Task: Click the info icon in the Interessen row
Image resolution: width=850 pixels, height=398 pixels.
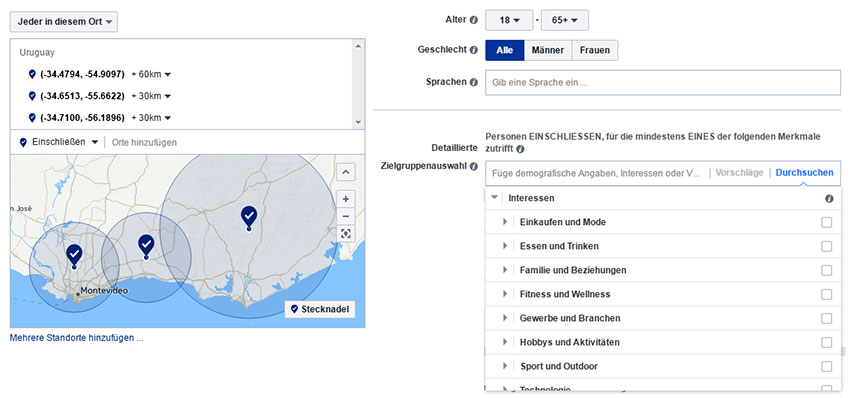Action: pyautogui.click(x=829, y=198)
